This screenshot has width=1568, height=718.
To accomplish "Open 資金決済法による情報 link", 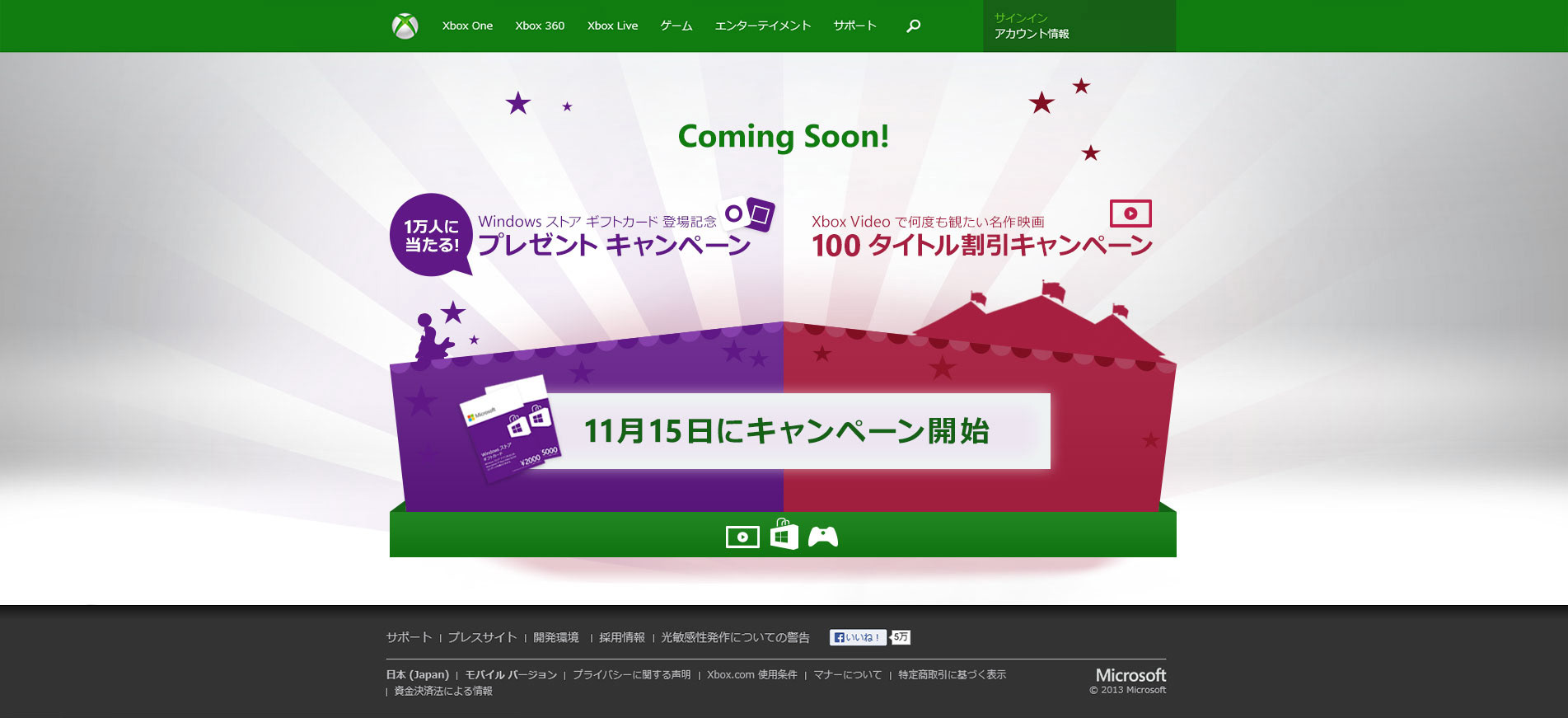I will (x=443, y=691).
